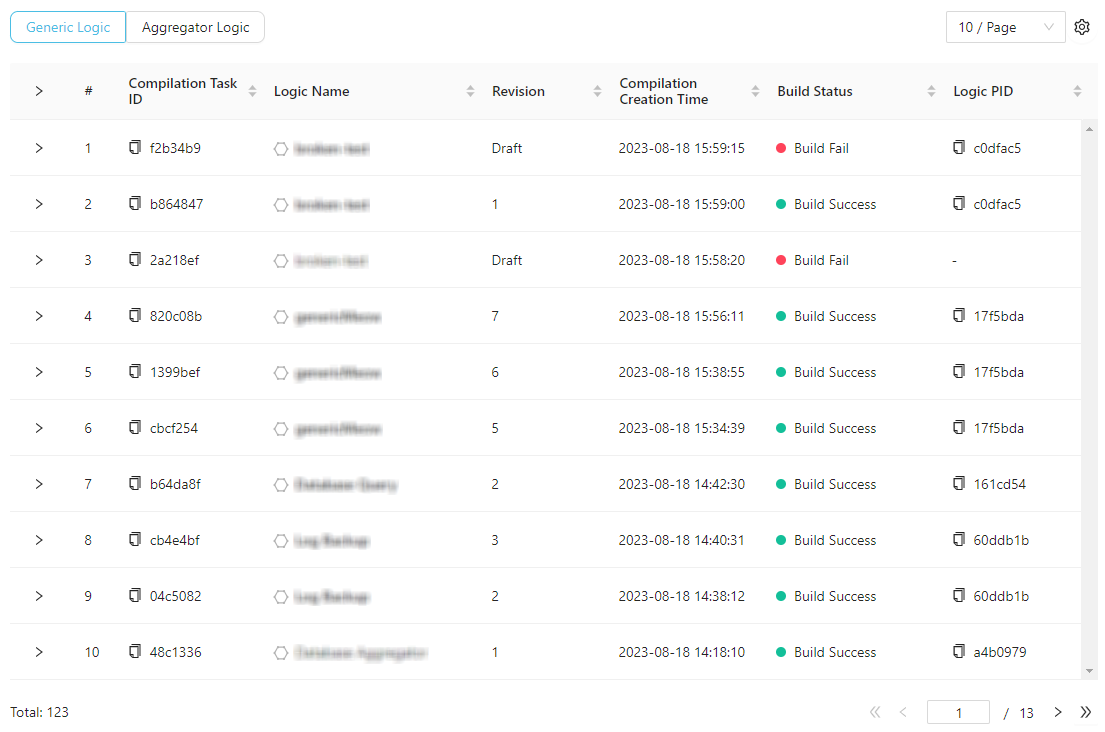The width and height of the screenshot is (1105, 732).
Task: Sort by Compilation Creation Time arrows
Action: click(756, 91)
